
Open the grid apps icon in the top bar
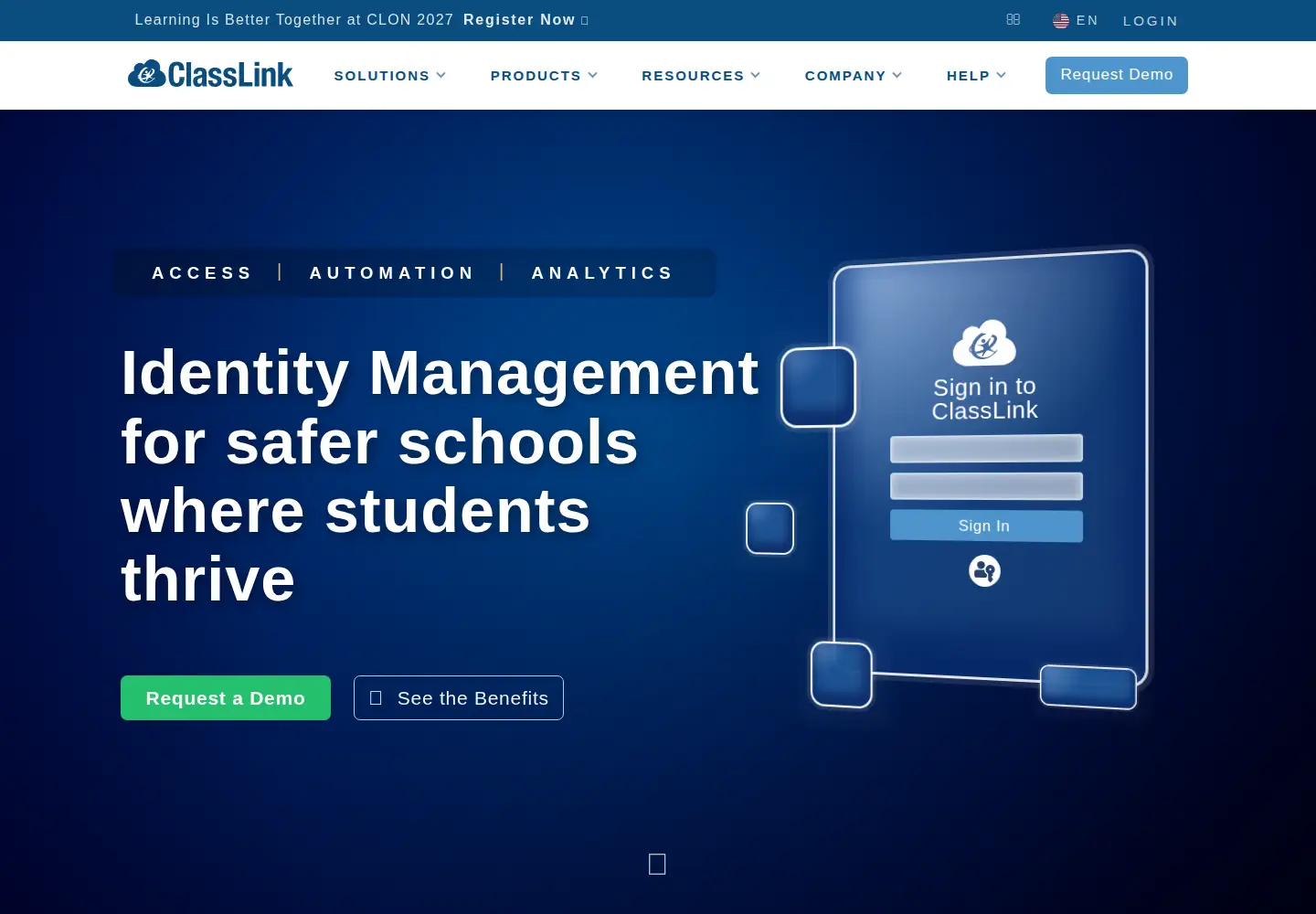tap(1014, 19)
